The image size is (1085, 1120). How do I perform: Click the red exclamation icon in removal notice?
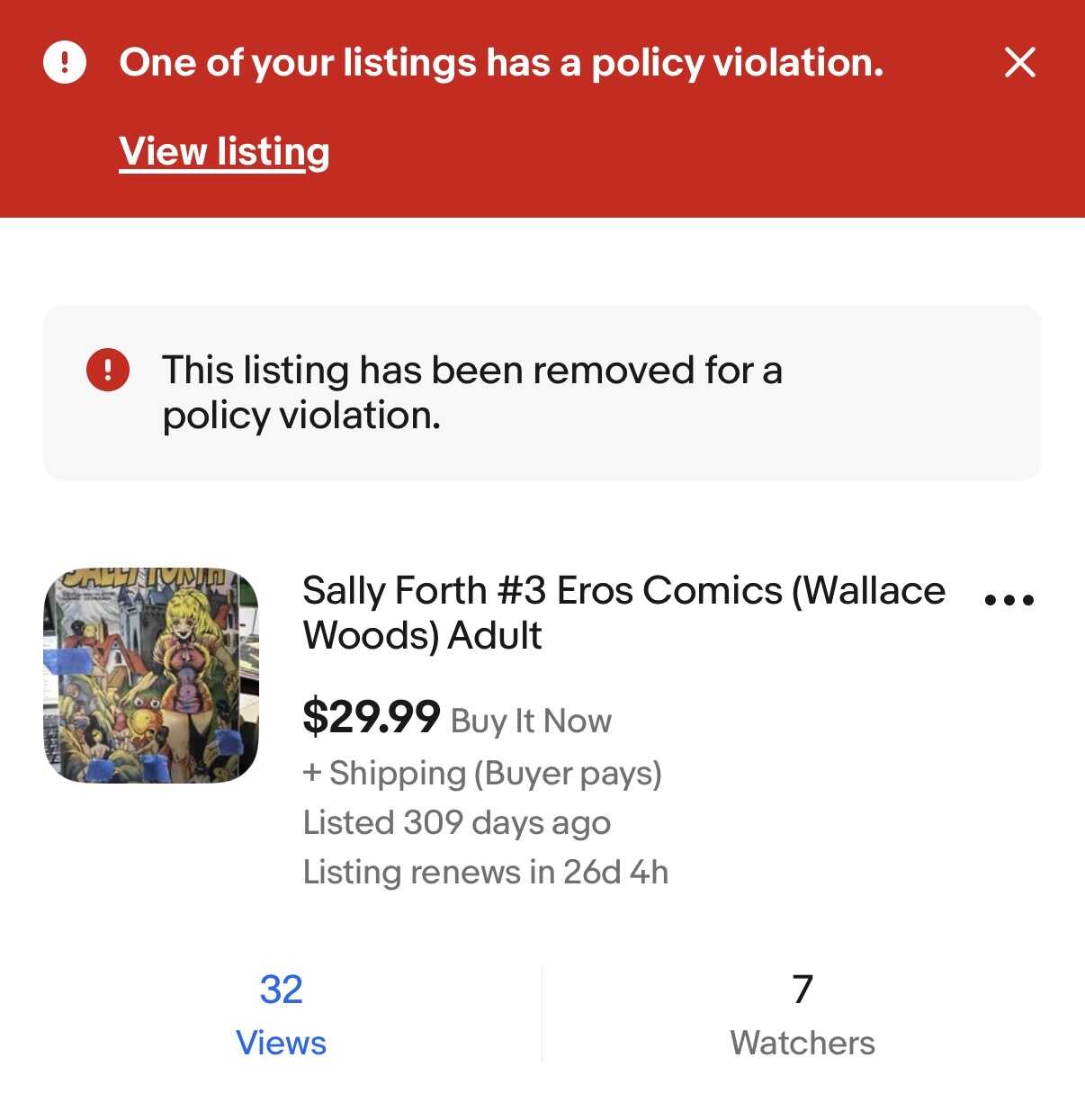[108, 370]
